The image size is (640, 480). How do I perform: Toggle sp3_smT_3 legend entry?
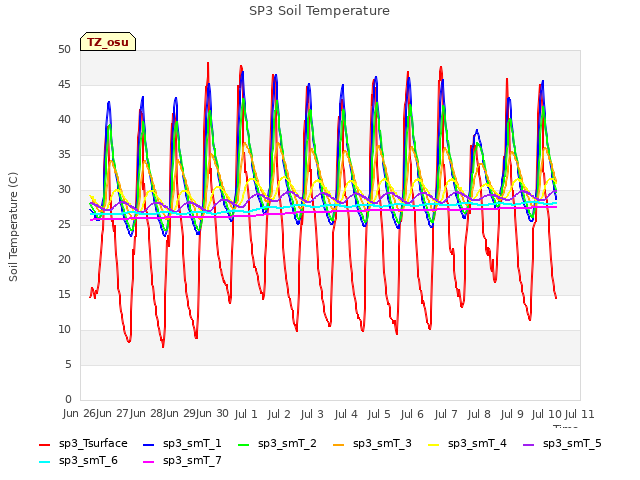coord(373,443)
